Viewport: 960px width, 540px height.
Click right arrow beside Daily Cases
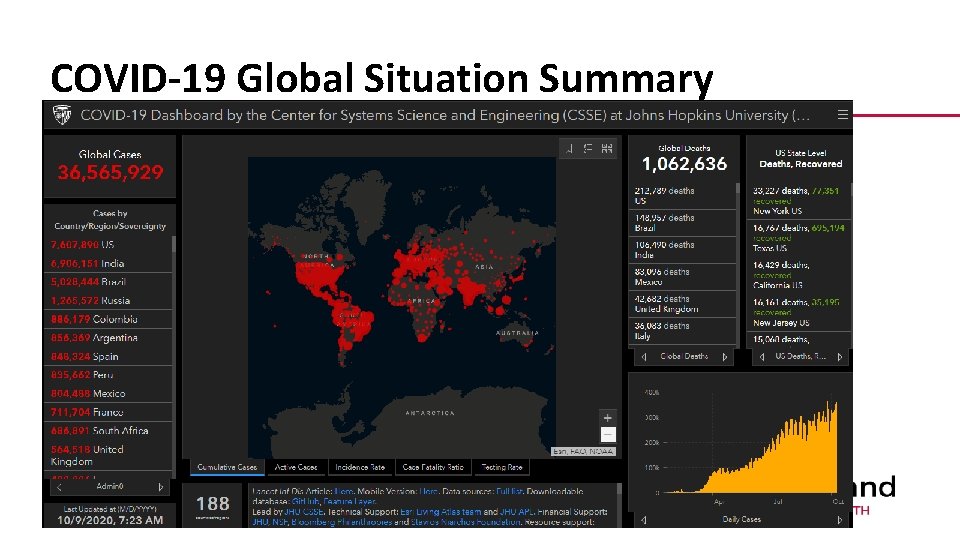840,520
